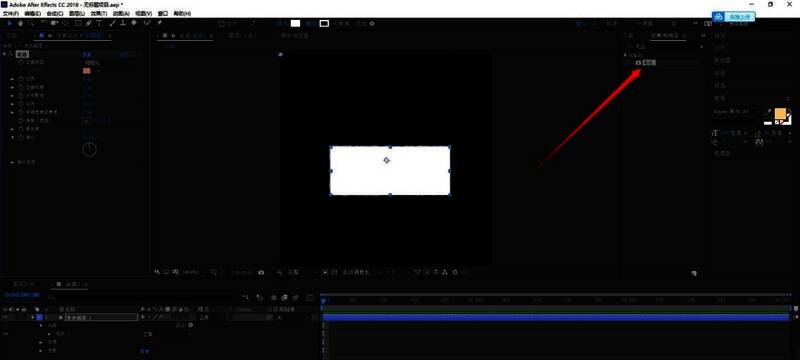Switch to the timeline composition tab
This screenshot has width=800, height=360.
click(69, 284)
